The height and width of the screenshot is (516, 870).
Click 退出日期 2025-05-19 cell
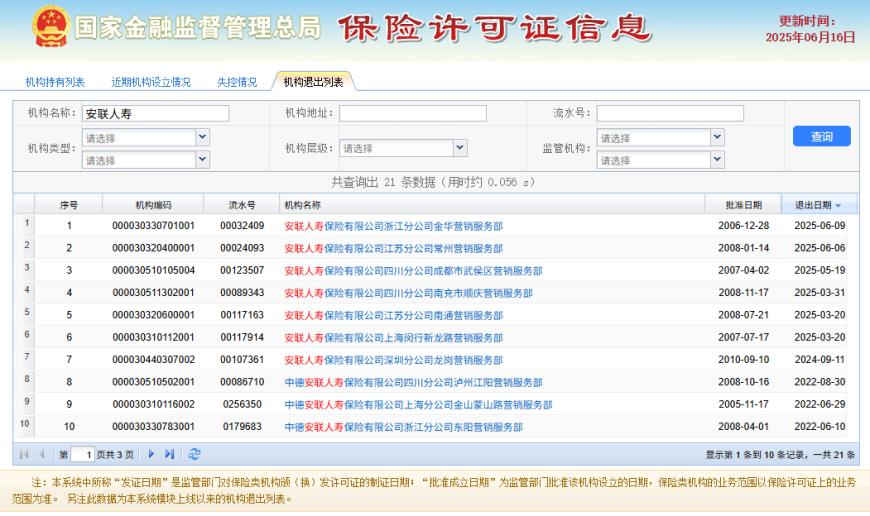click(820, 270)
